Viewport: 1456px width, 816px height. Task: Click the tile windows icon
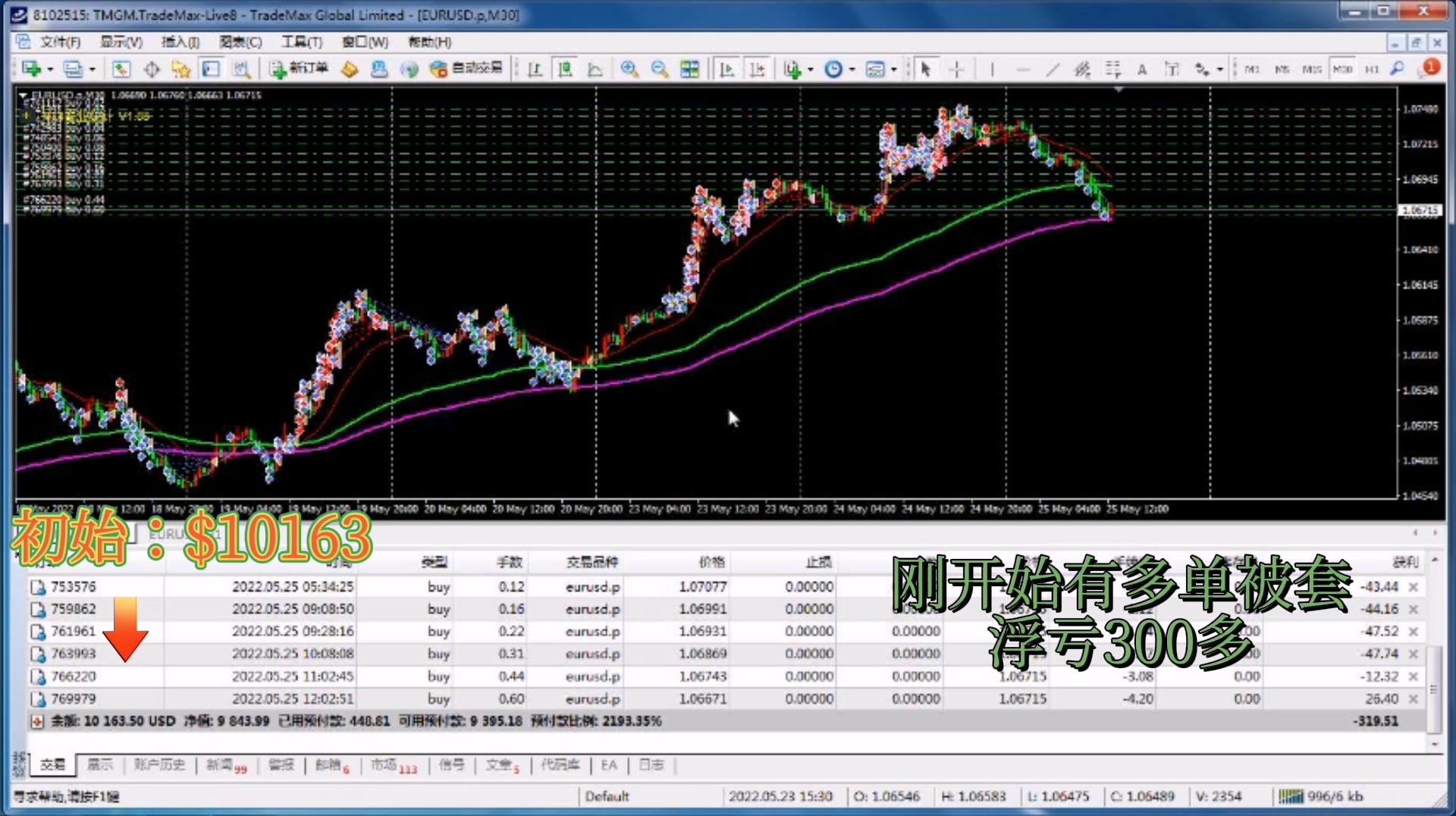point(689,70)
